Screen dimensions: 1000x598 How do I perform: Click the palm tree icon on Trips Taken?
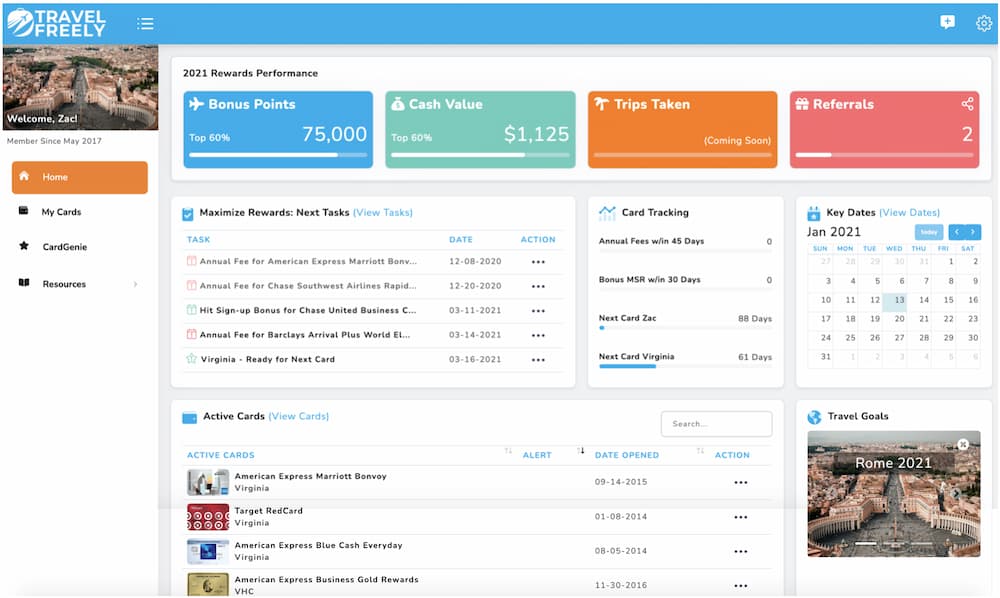point(601,103)
